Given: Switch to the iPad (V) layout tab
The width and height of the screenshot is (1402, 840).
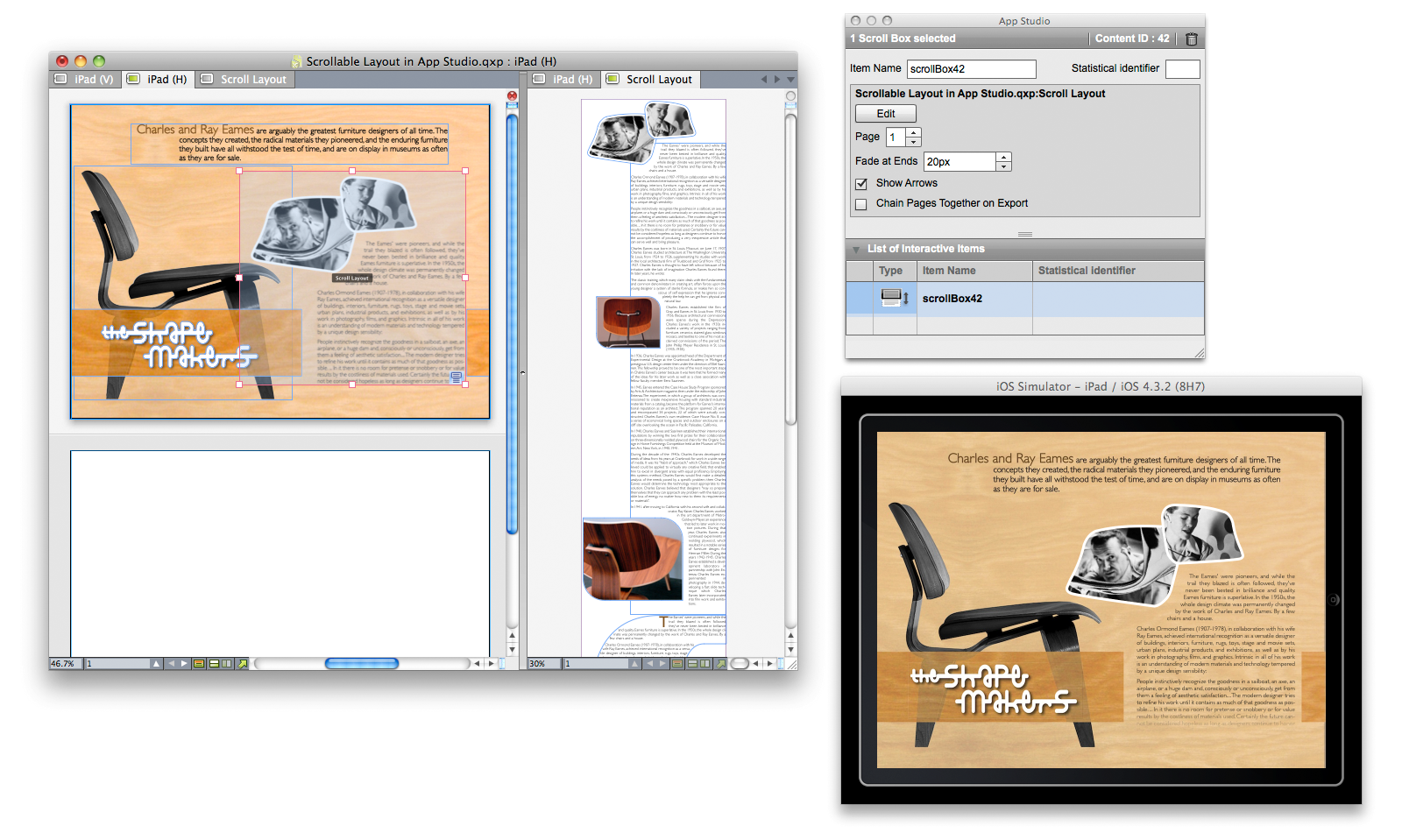Looking at the screenshot, I should [87, 79].
